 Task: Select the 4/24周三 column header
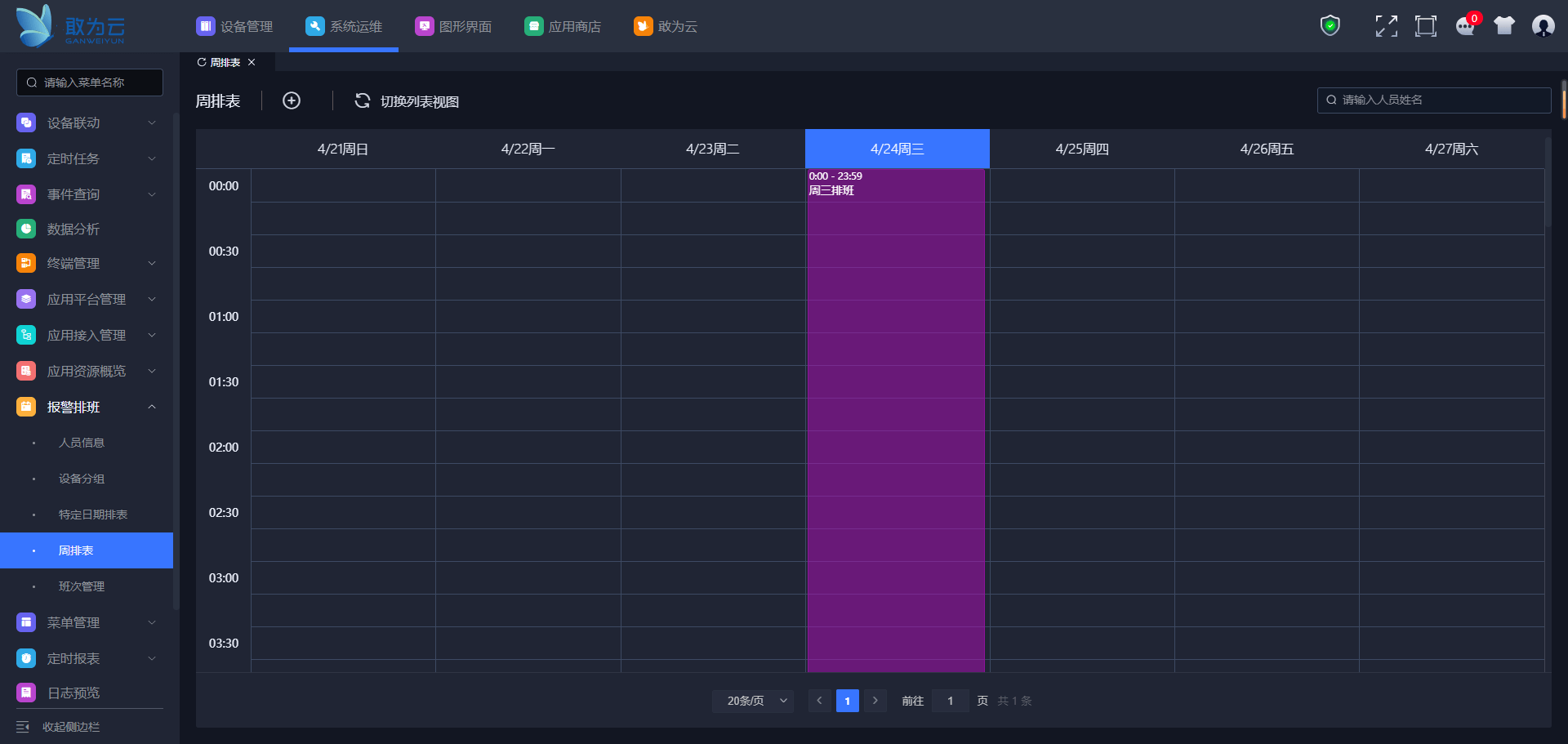tap(897, 149)
